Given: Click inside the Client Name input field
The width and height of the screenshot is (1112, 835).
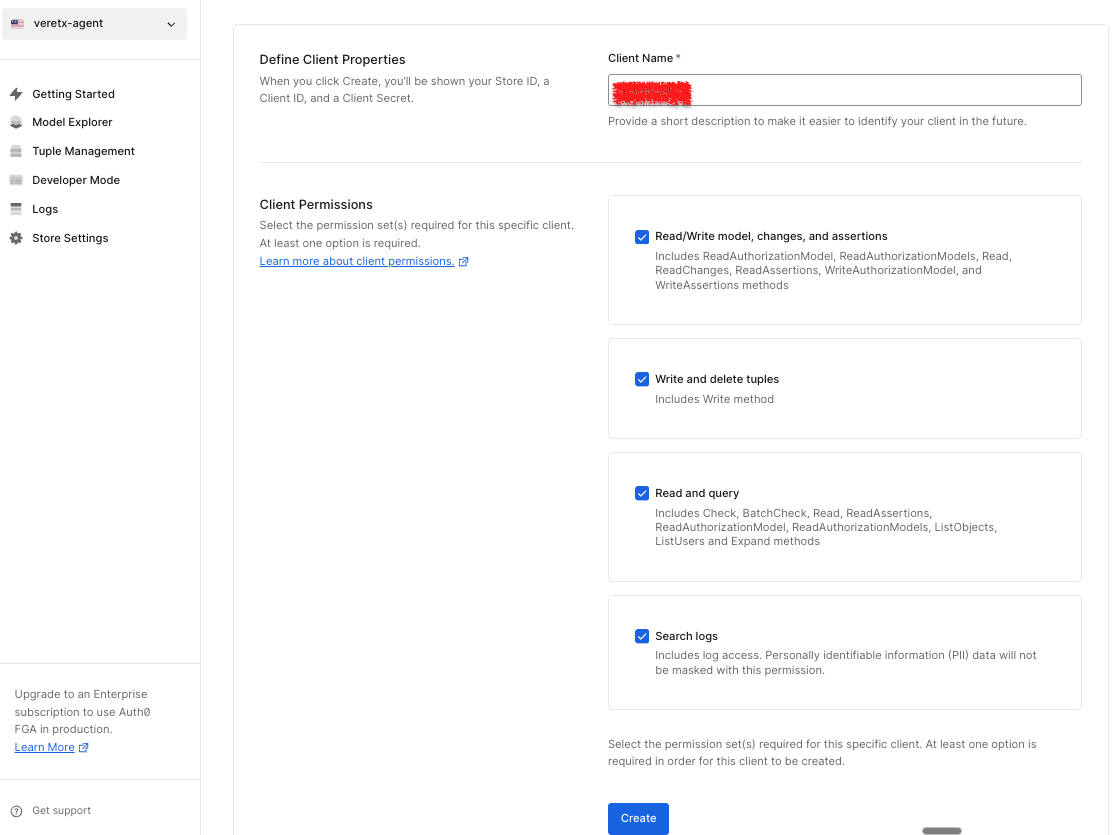Looking at the screenshot, I should (x=844, y=89).
